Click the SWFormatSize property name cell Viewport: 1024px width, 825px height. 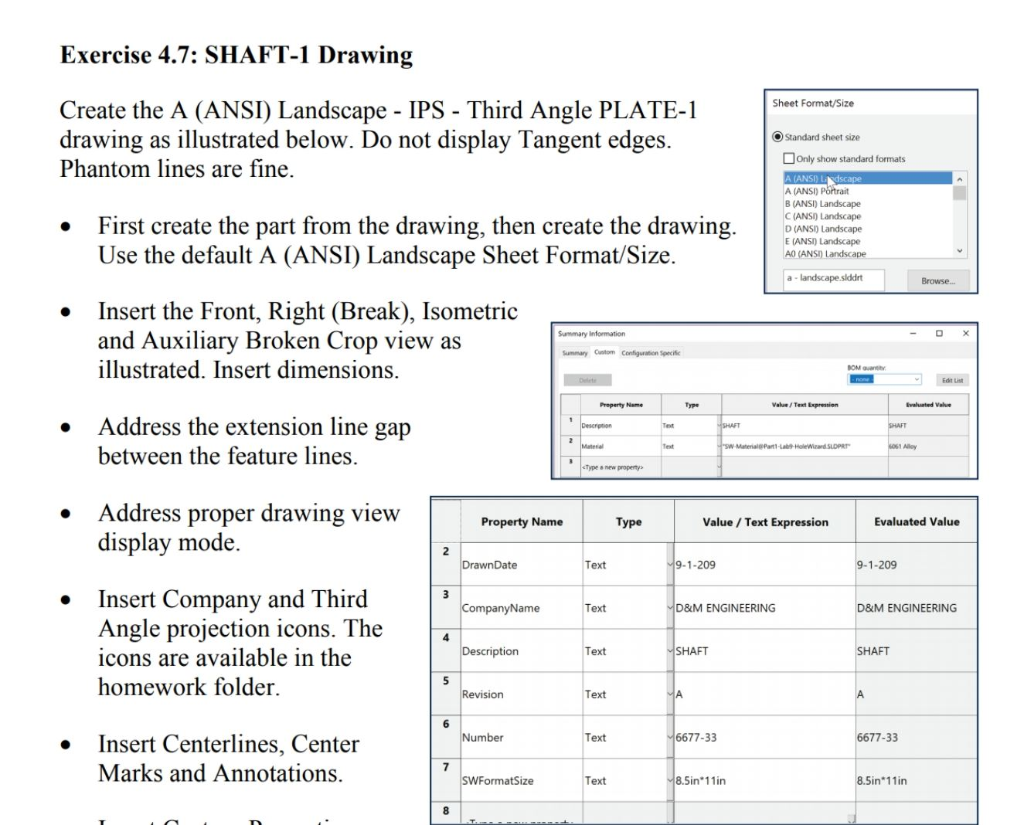[x=521, y=780]
